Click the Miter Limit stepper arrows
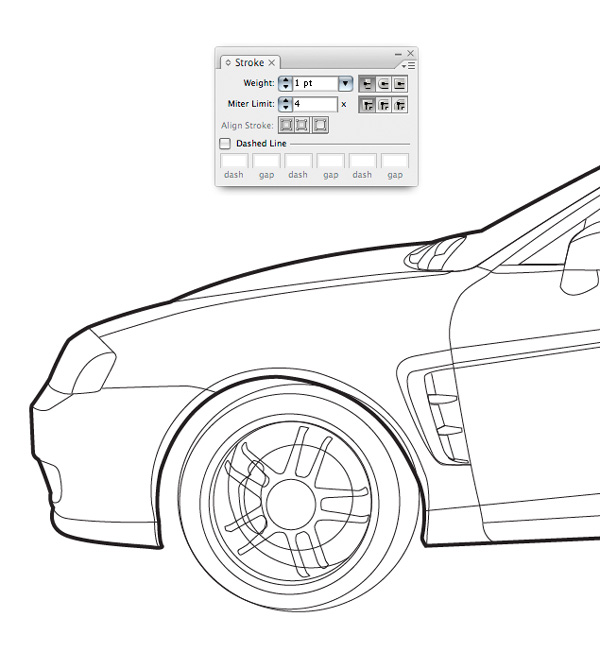This screenshot has height=652, width=600. pos(285,104)
